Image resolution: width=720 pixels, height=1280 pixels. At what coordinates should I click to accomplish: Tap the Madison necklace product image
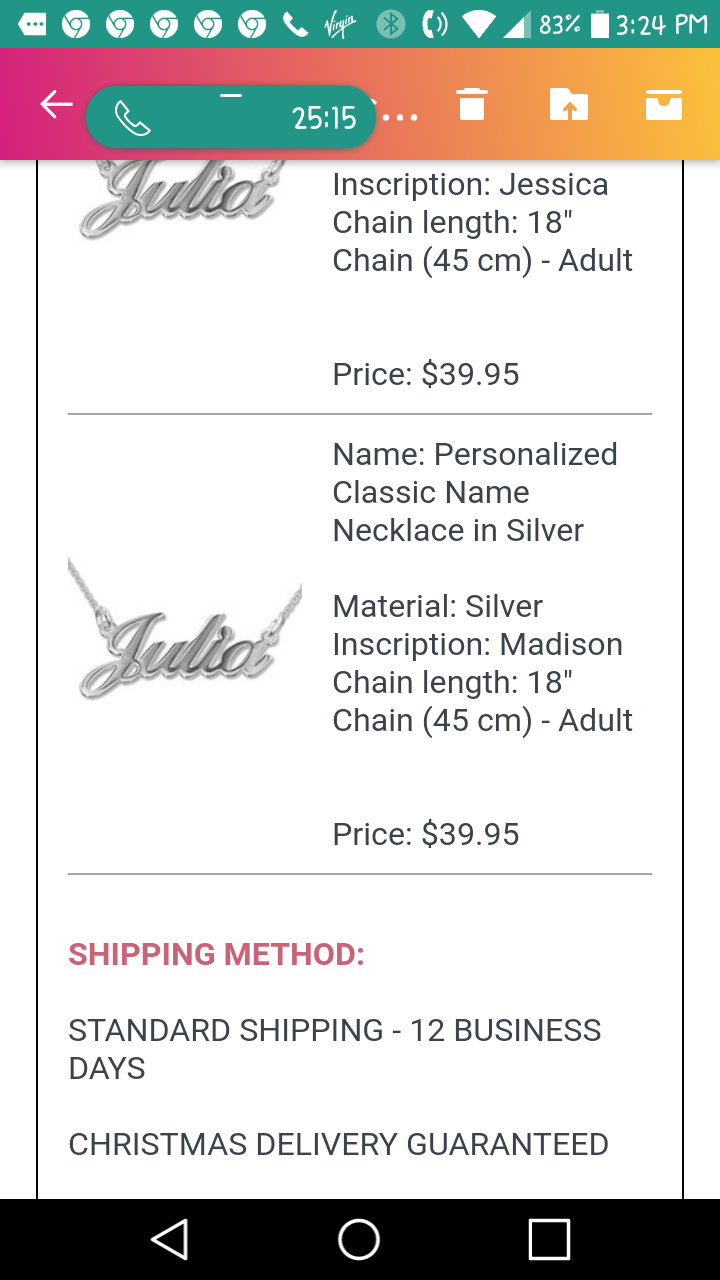pos(185,629)
